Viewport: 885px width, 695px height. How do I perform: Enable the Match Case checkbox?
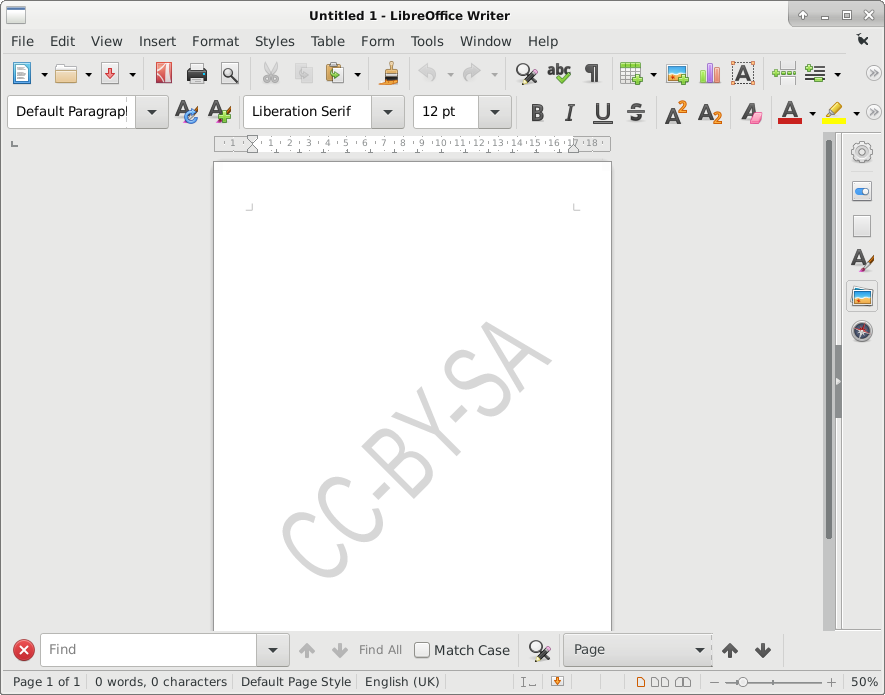[x=422, y=650]
